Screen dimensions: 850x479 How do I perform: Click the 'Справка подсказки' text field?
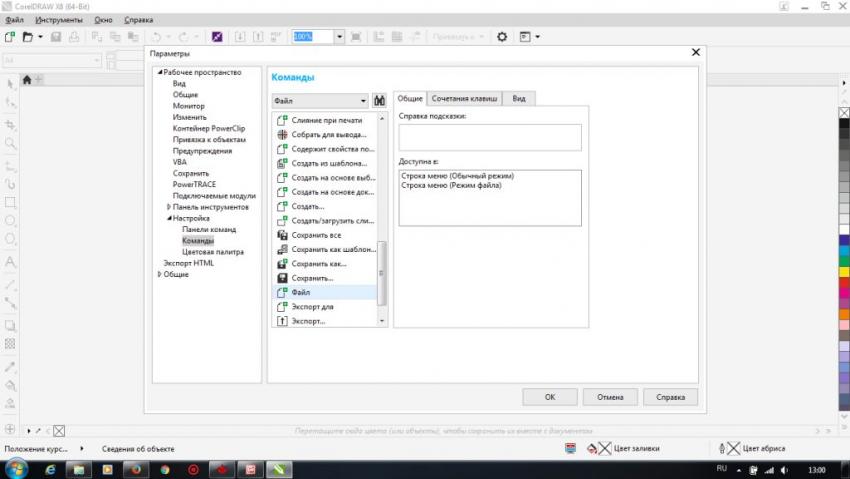[x=490, y=138]
